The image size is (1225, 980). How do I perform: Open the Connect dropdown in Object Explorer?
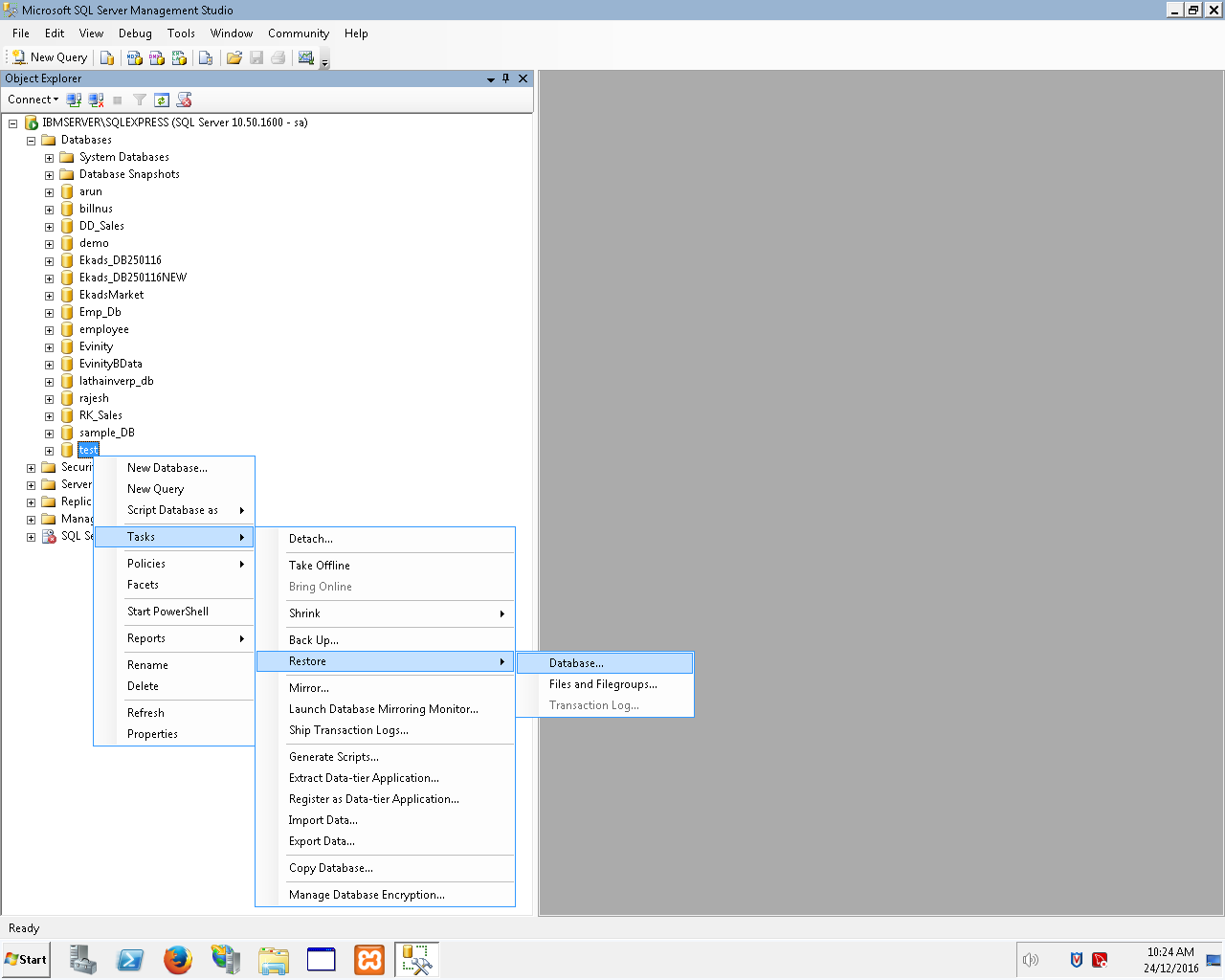pyautogui.click(x=33, y=100)
